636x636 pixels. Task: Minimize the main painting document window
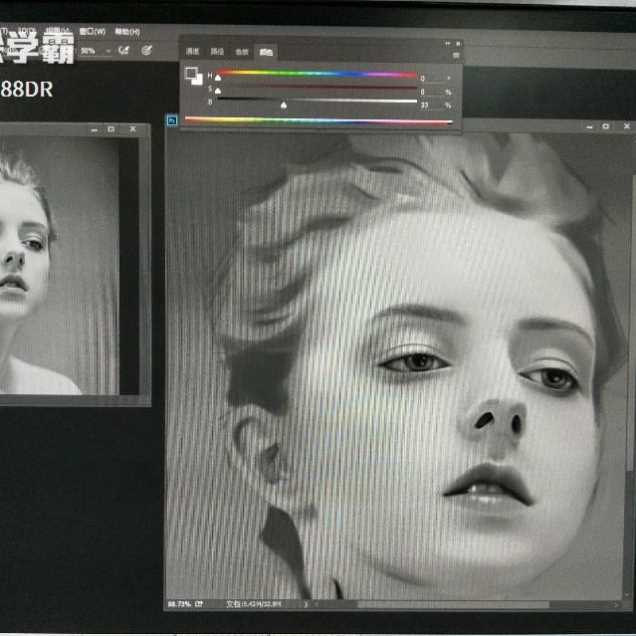coord(589,127)
